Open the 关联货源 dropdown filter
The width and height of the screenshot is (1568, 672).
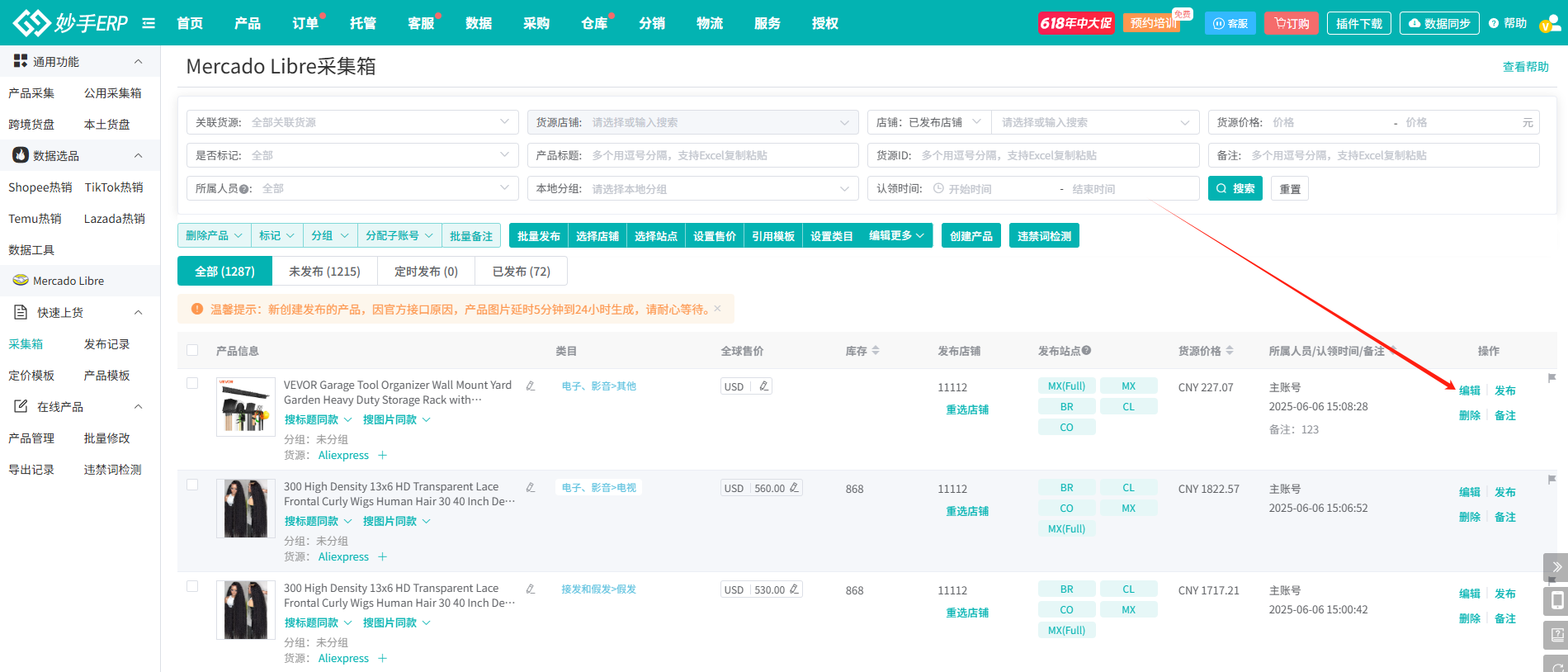(352, 122)
